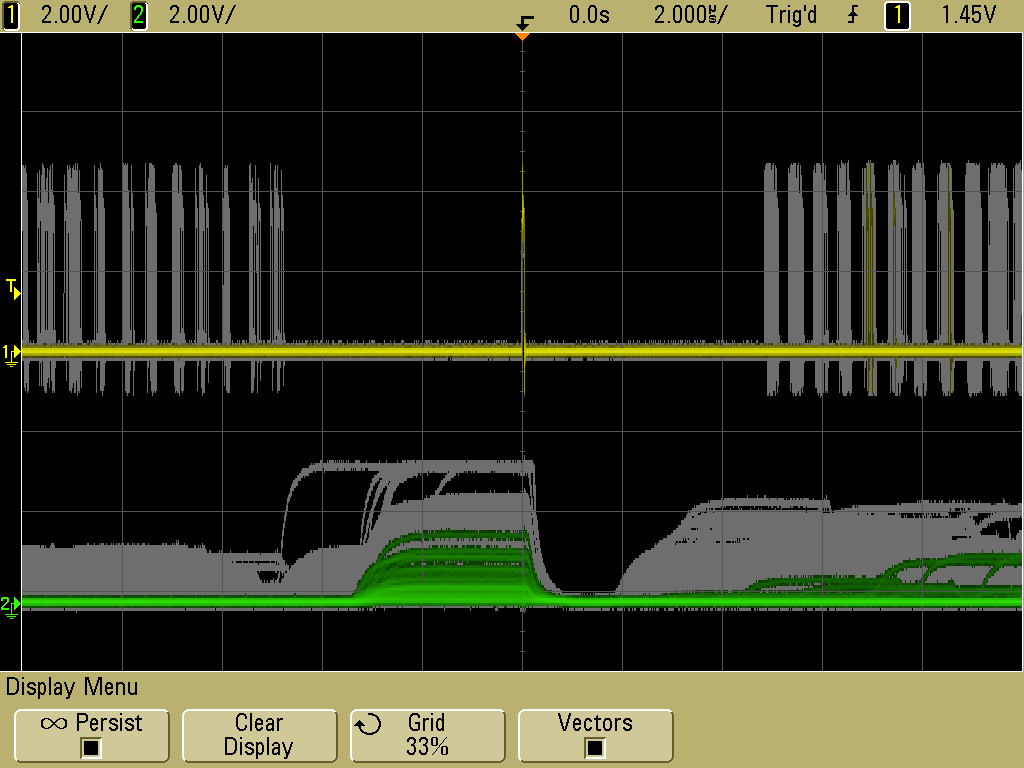Click the Clear Display softkey
The height and width of the screenshot is (768, 1024).
pos(259,735)
